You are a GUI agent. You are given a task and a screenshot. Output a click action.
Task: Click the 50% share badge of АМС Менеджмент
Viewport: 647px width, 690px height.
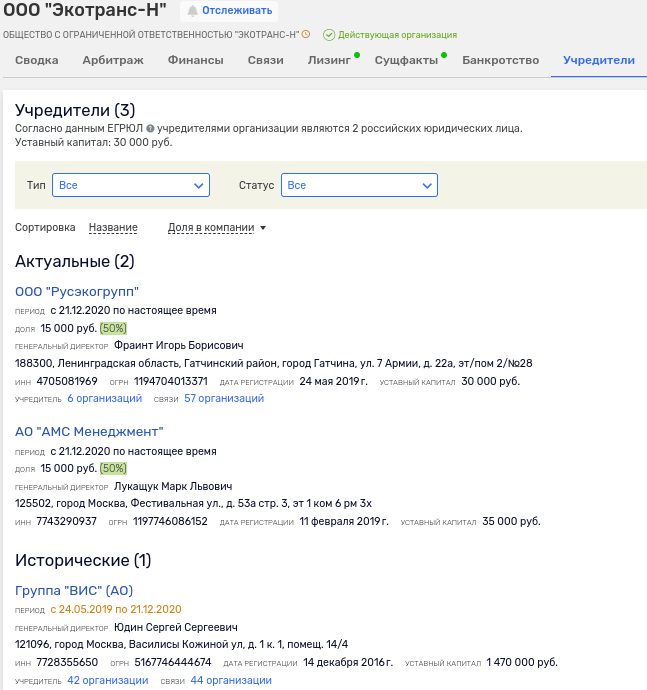point(113,469)
